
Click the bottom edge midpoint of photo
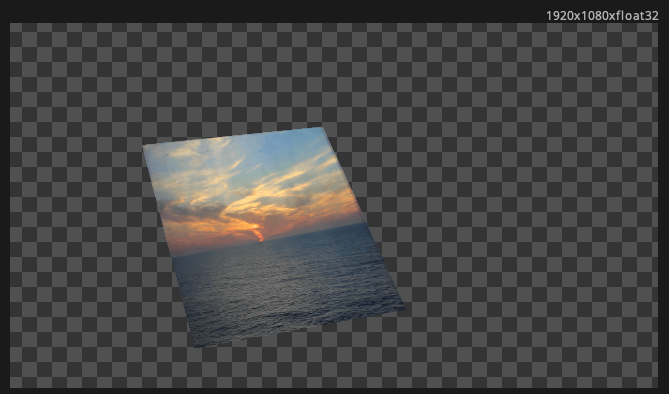point(300,326)
